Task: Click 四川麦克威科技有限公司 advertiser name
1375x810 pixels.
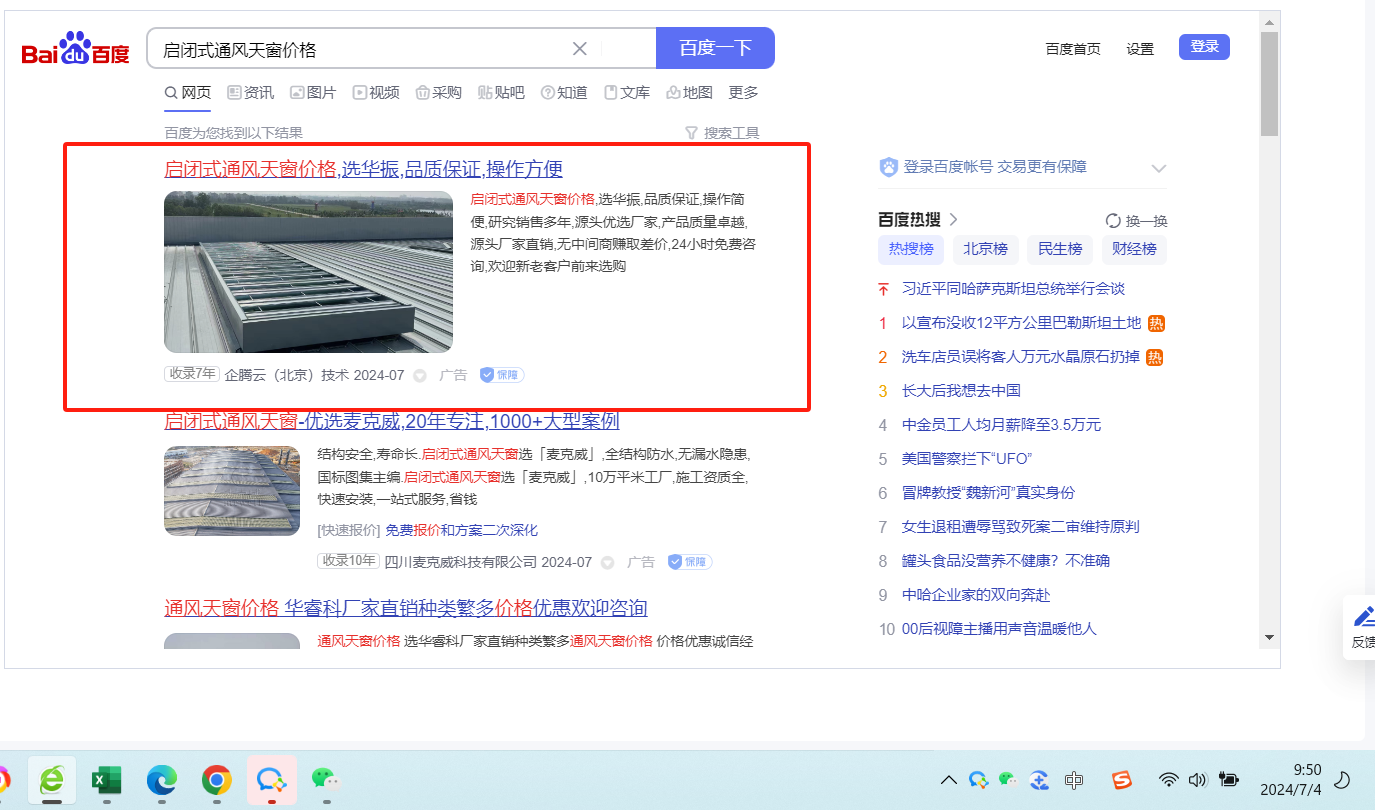Action: pos(461,562)
